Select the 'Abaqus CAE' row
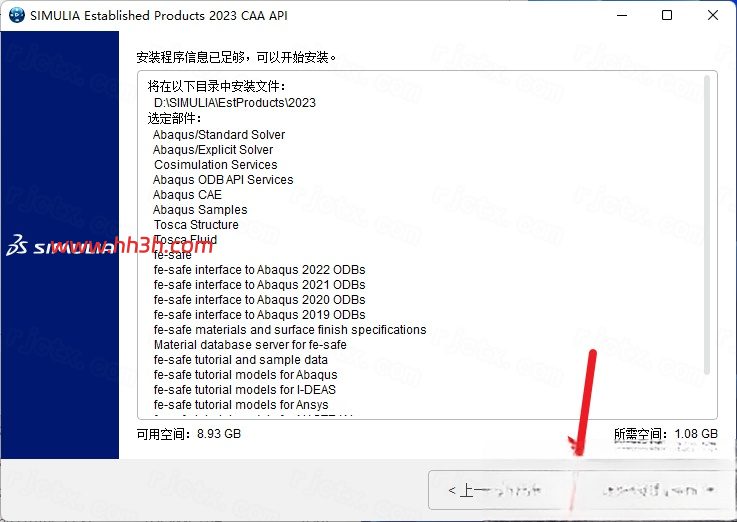 pyautogui.click(x=187, y=195)
